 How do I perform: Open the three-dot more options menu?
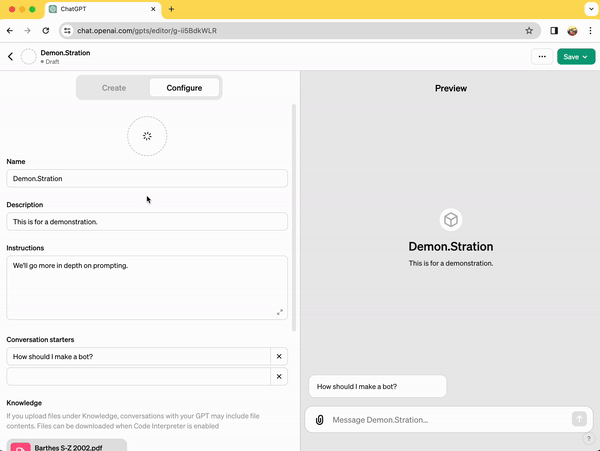tap(542, 57)
